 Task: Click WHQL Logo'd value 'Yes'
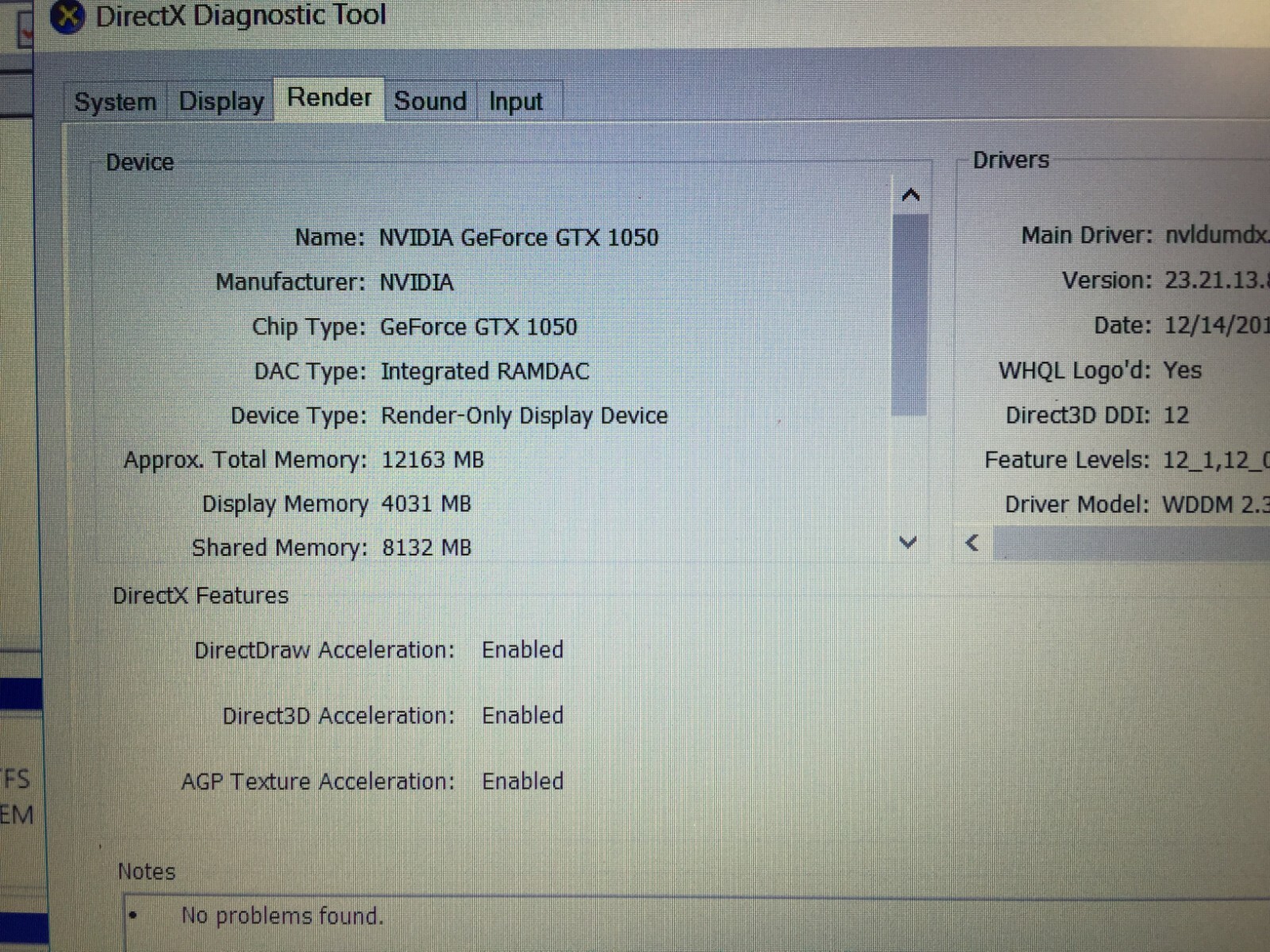(1183, 370)
